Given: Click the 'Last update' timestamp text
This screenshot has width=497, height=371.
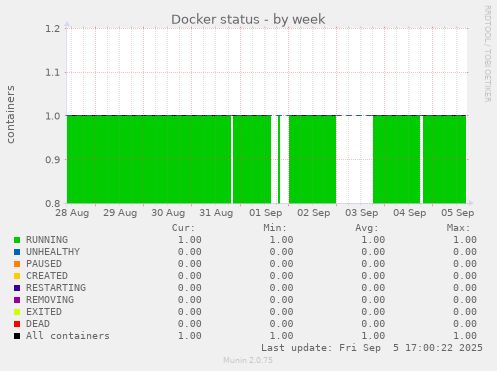Looking at the screenshot, I should tap(372, 348).
